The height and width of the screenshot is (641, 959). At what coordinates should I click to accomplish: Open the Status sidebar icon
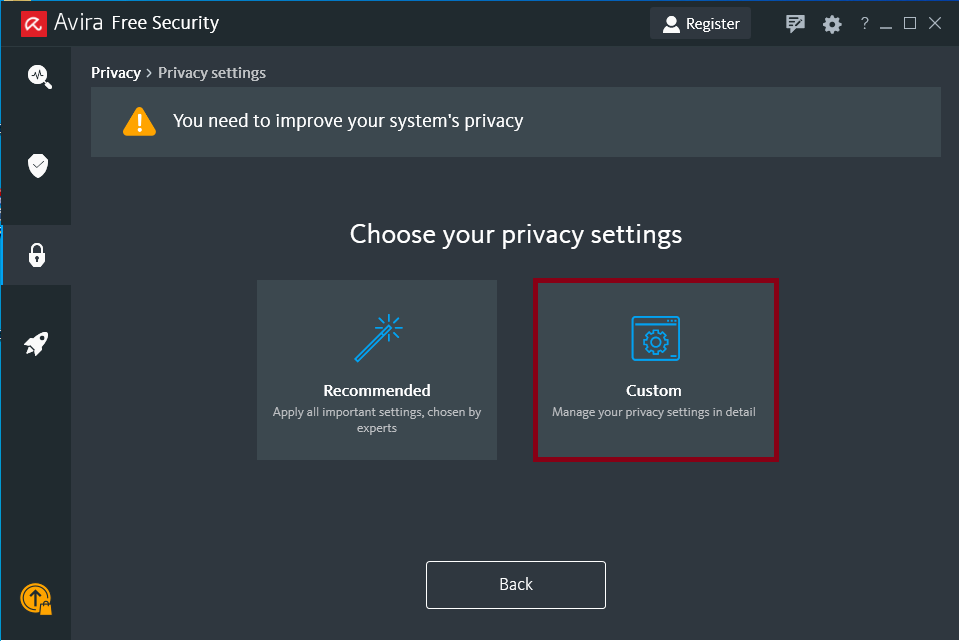click(38, 76)
